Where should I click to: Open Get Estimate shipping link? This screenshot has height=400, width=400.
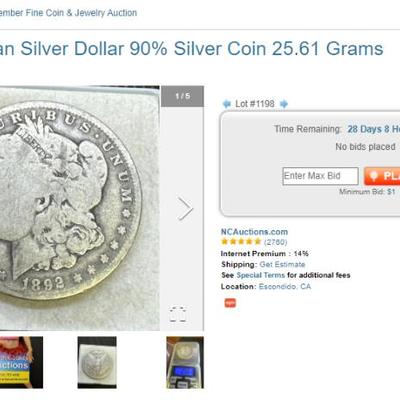tap(282, 264)
